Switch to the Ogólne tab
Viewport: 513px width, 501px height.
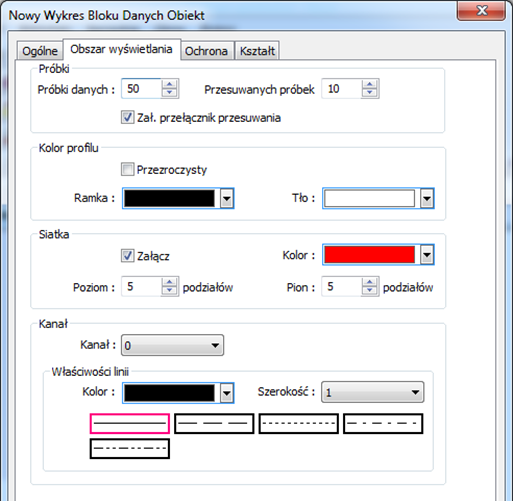[40, 51]
